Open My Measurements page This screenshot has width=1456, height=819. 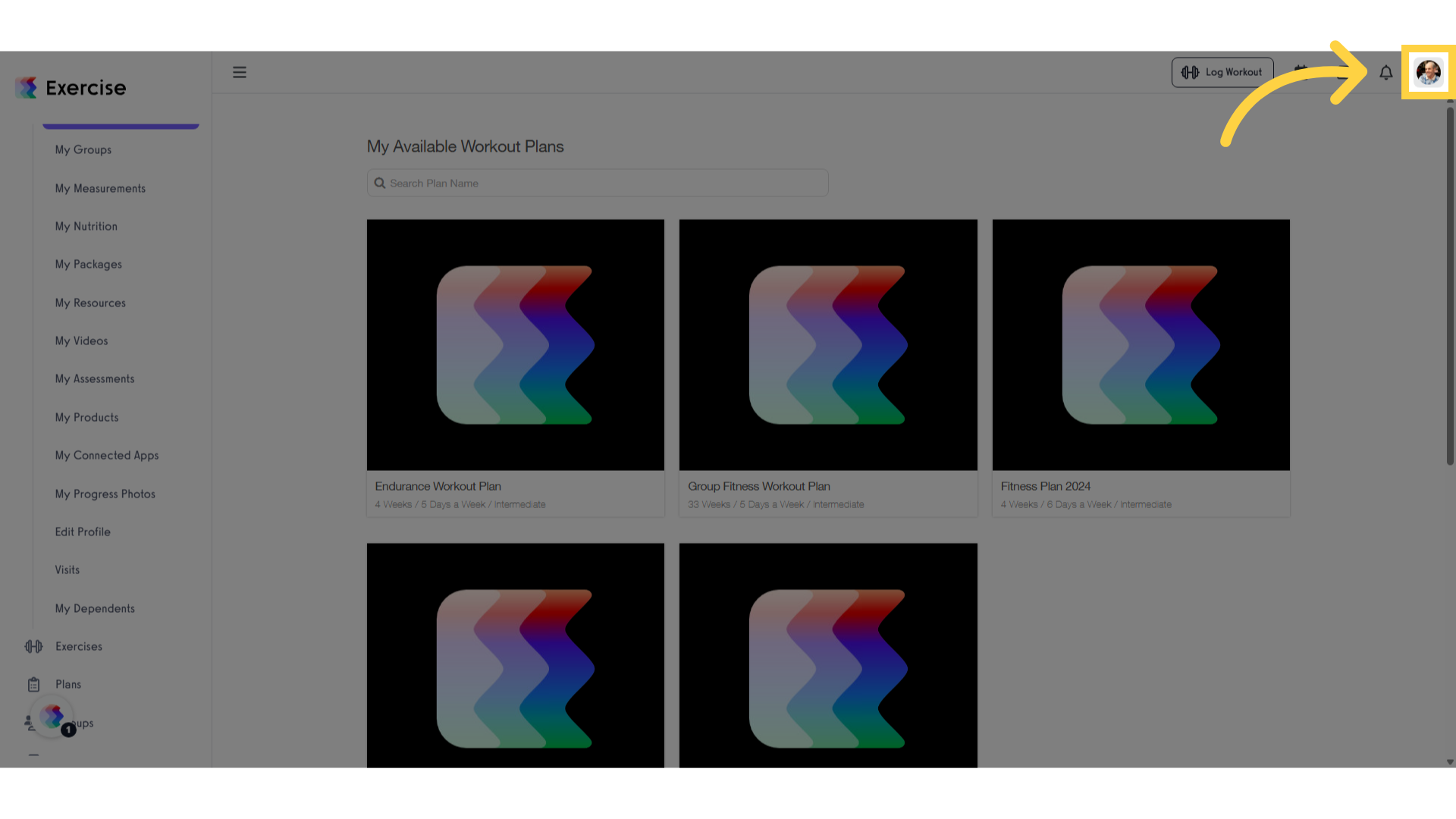click(x=100, y=188)
